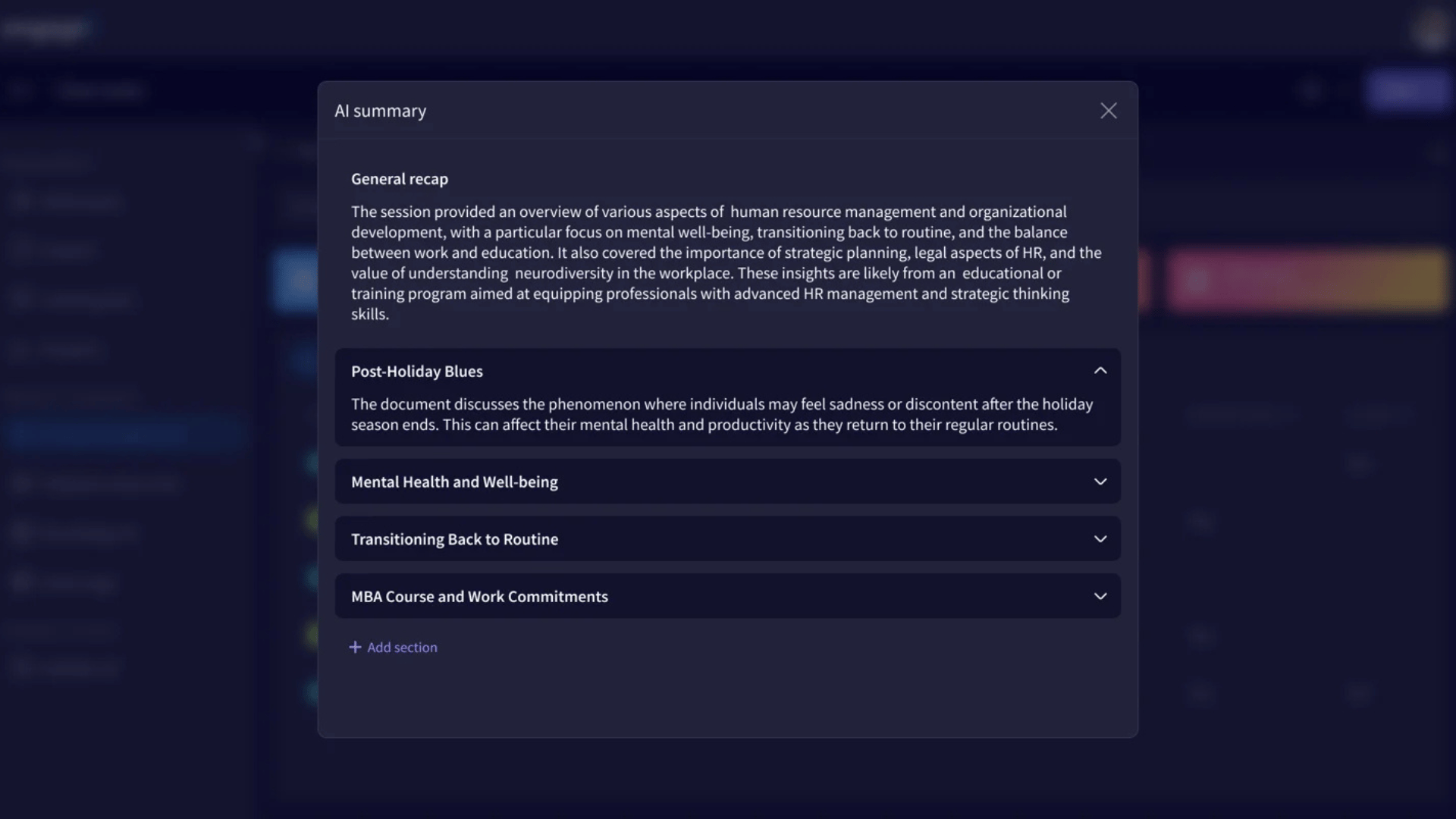1456x819 pixels.
Task: Click the blurred app logo top left
Action: (x=45, y=30)
